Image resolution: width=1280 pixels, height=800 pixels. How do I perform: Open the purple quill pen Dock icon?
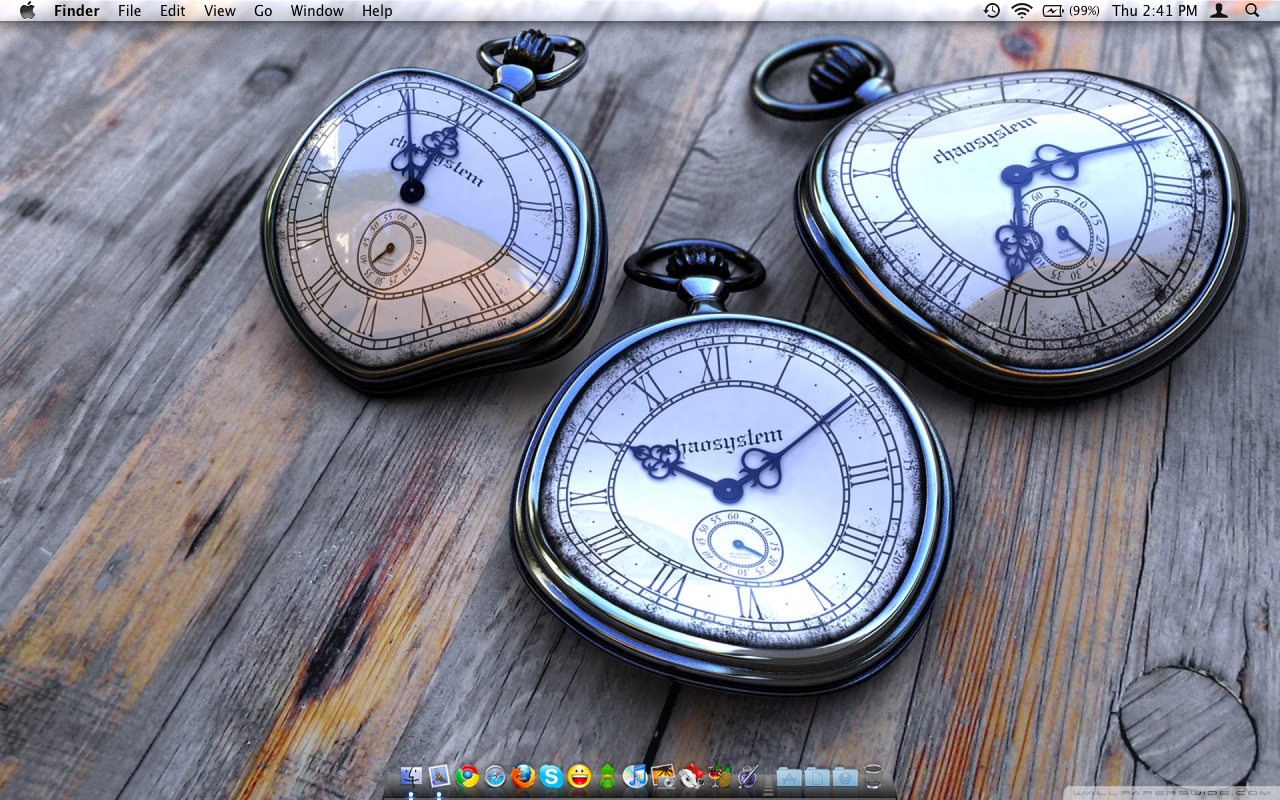click(x=748, y=776)
